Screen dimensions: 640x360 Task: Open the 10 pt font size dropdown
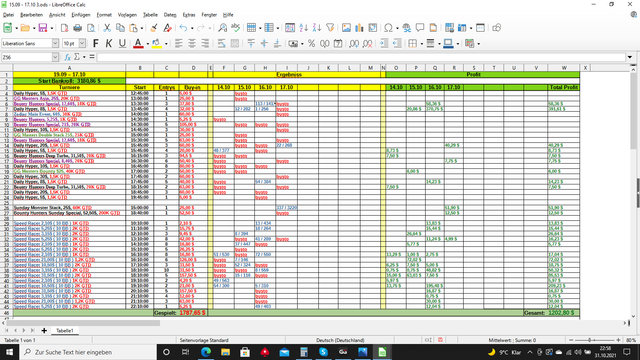82,43
